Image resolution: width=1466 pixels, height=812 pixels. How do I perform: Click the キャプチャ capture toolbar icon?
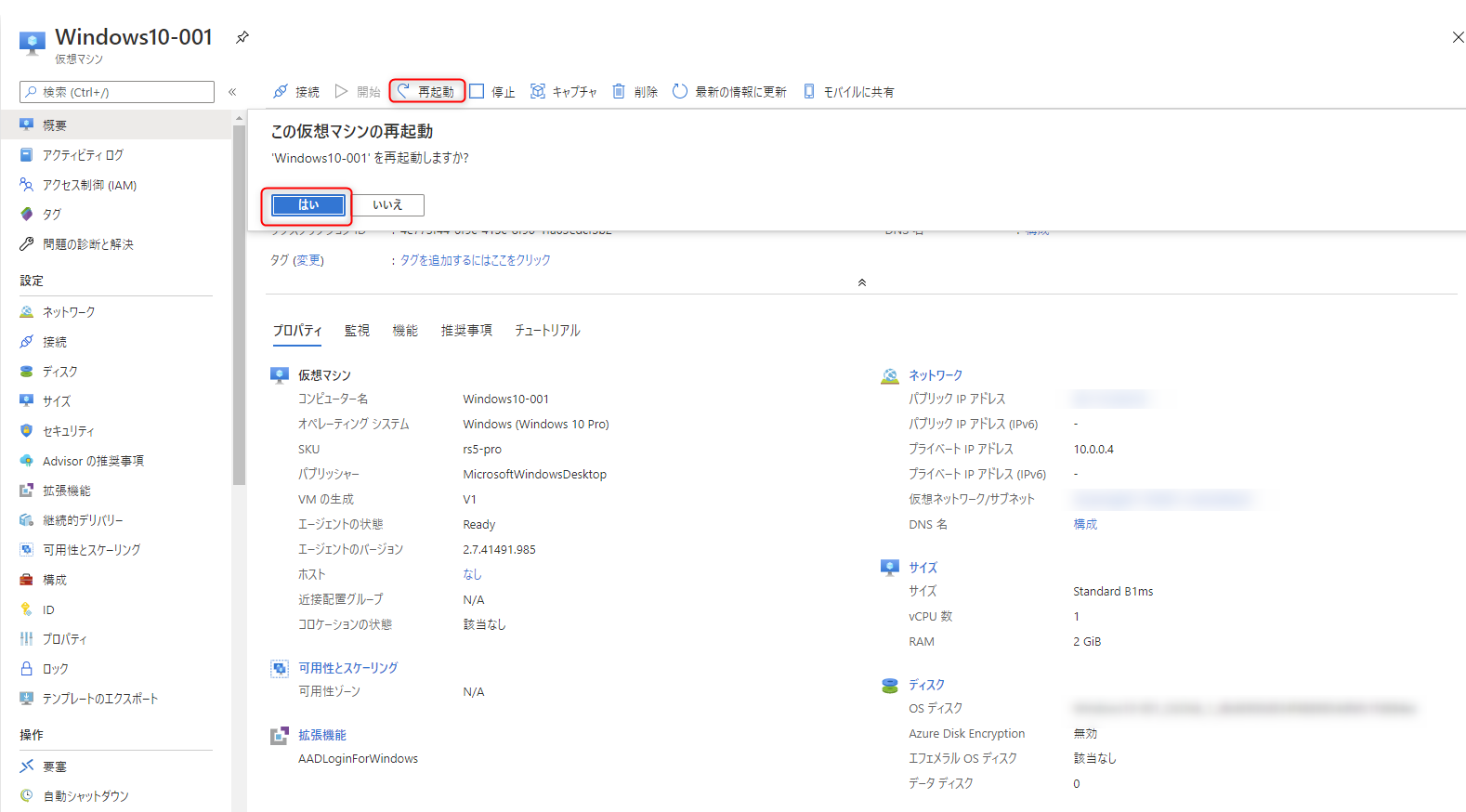(538, 91)
